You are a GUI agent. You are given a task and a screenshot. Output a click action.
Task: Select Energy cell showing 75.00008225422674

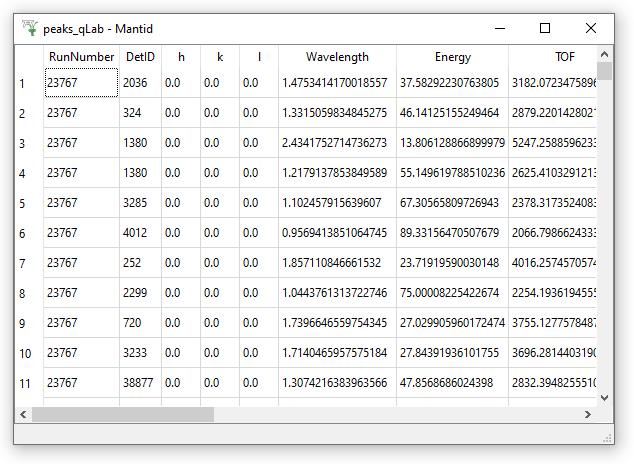tap(452, 293)
